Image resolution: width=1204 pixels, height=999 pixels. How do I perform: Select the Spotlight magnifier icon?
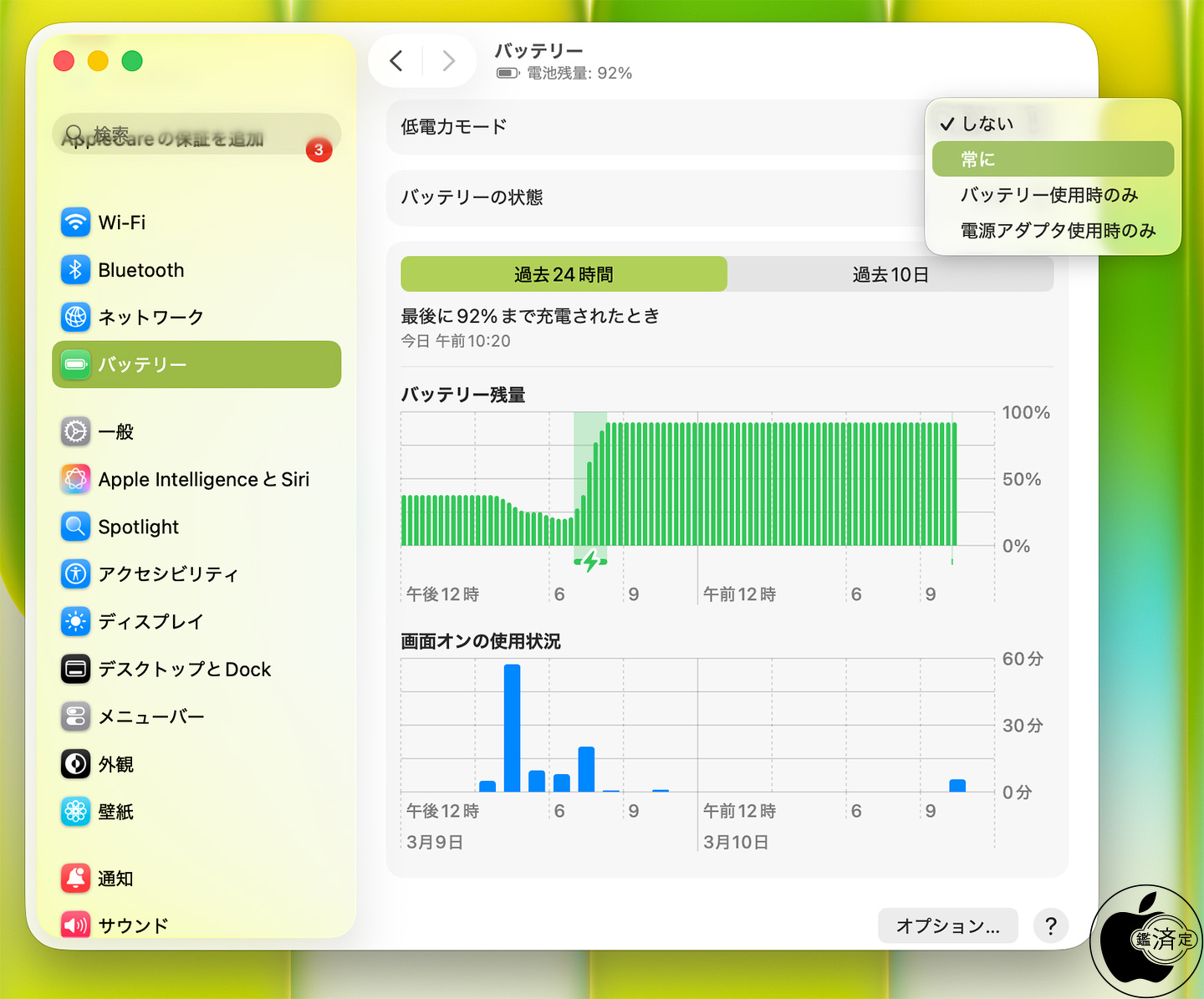(x=75, y=527)
